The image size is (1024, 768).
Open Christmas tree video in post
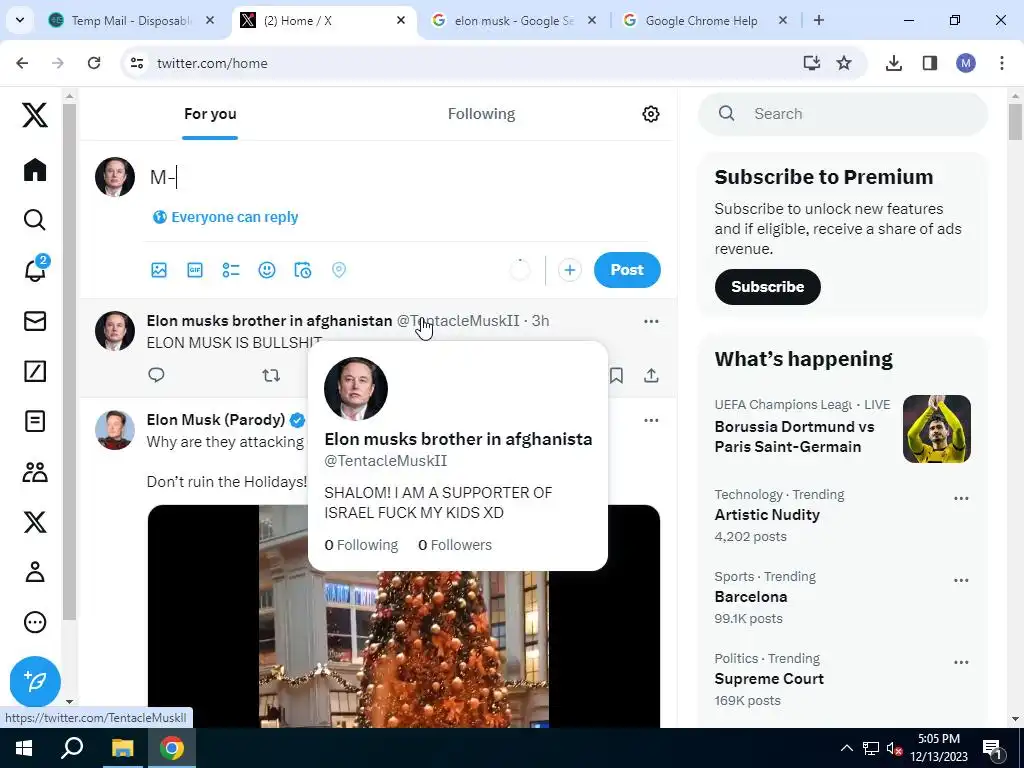coord(404,616)
